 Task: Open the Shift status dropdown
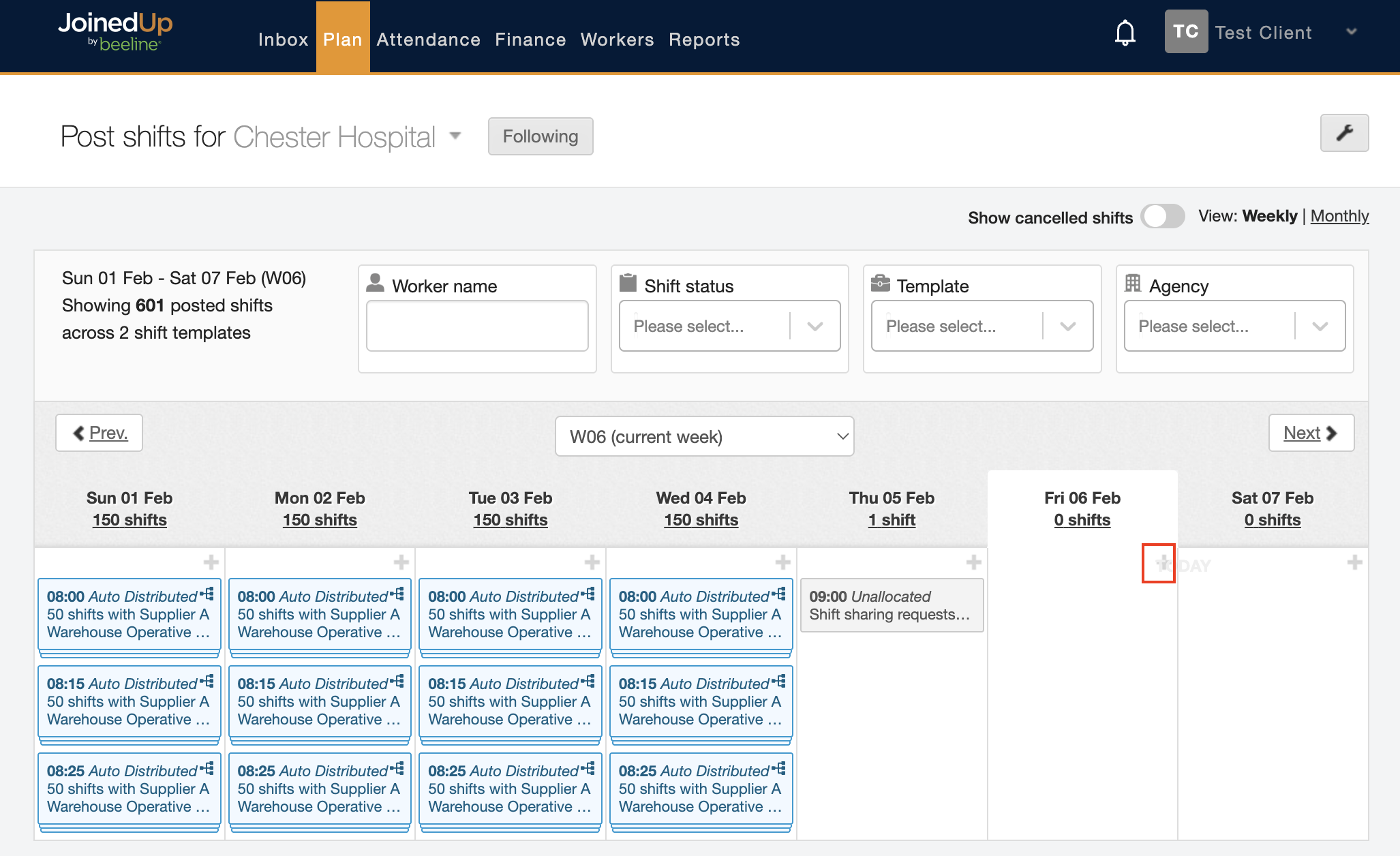729,326
